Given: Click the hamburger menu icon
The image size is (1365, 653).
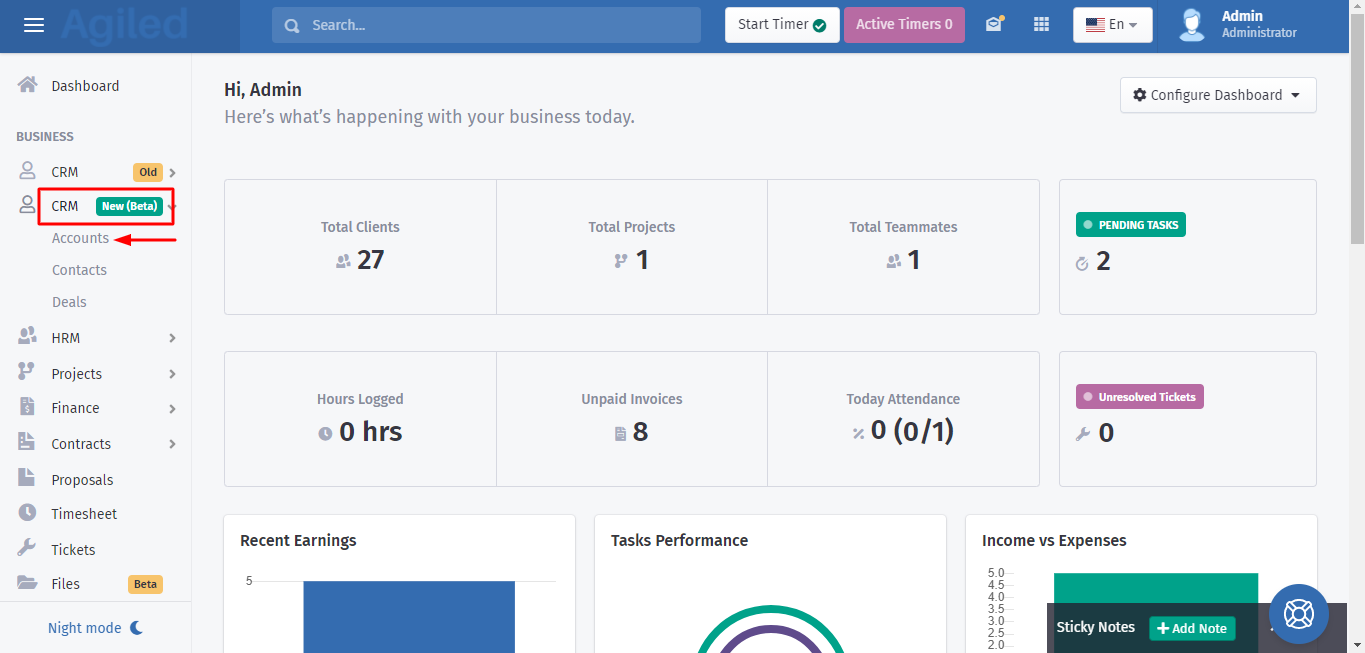Looking at the screenshot, I should pos(34,25).
